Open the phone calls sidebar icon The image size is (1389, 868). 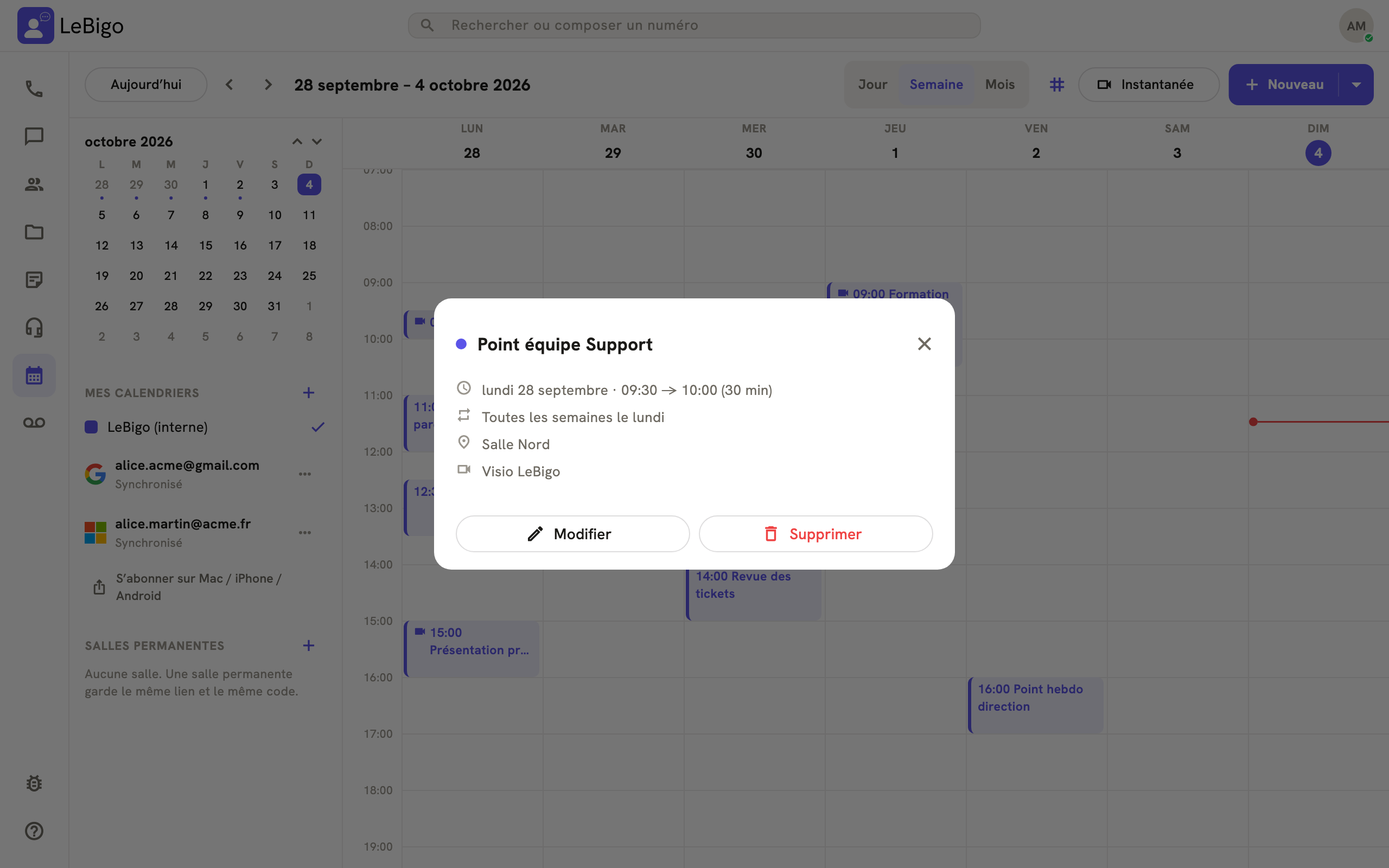click(x=34, y=88)
